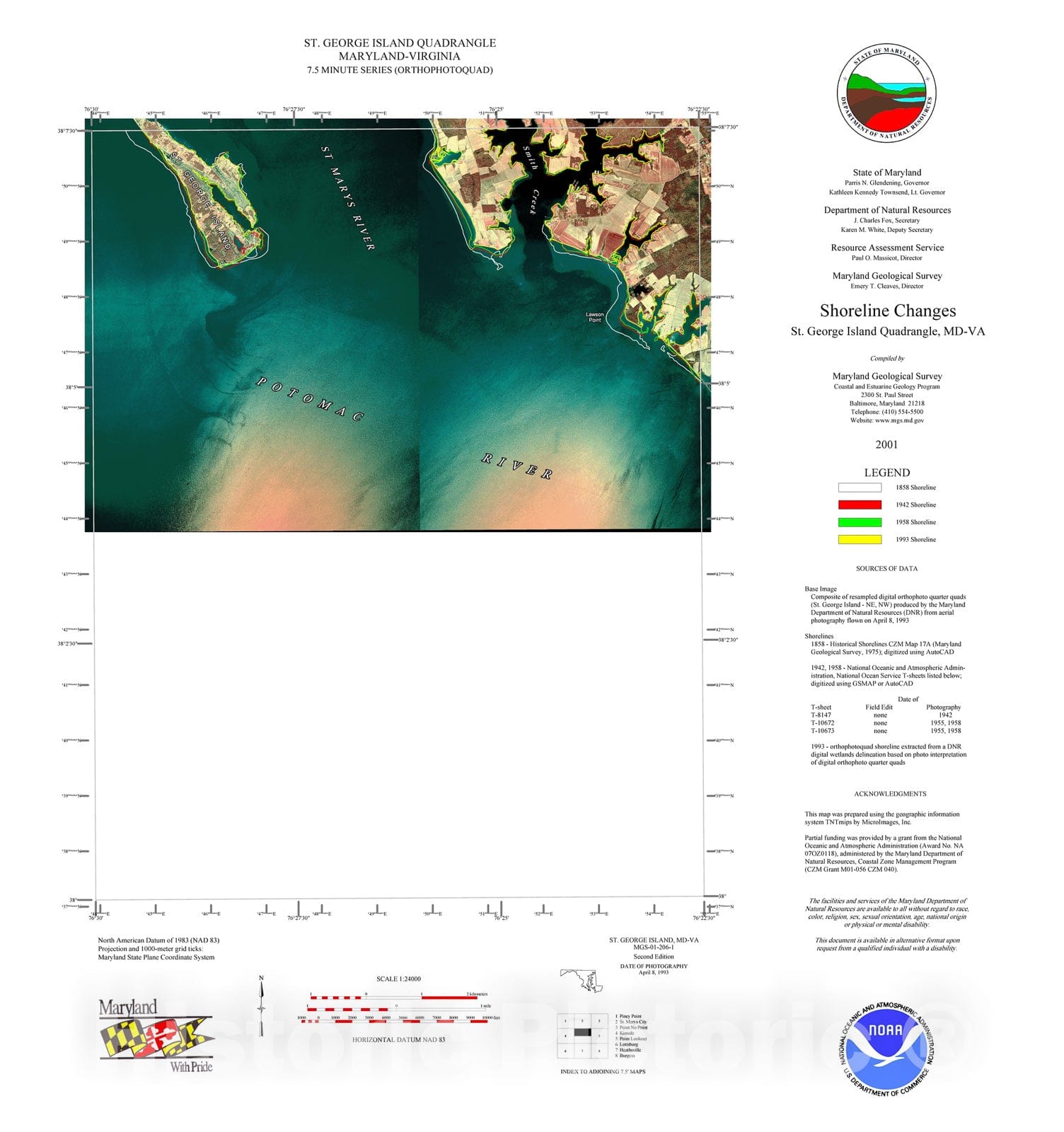The image size is (1064, 1132).
Task: Click the 1942 Shoreline red swatch
Action: click(x=860, y=504)
